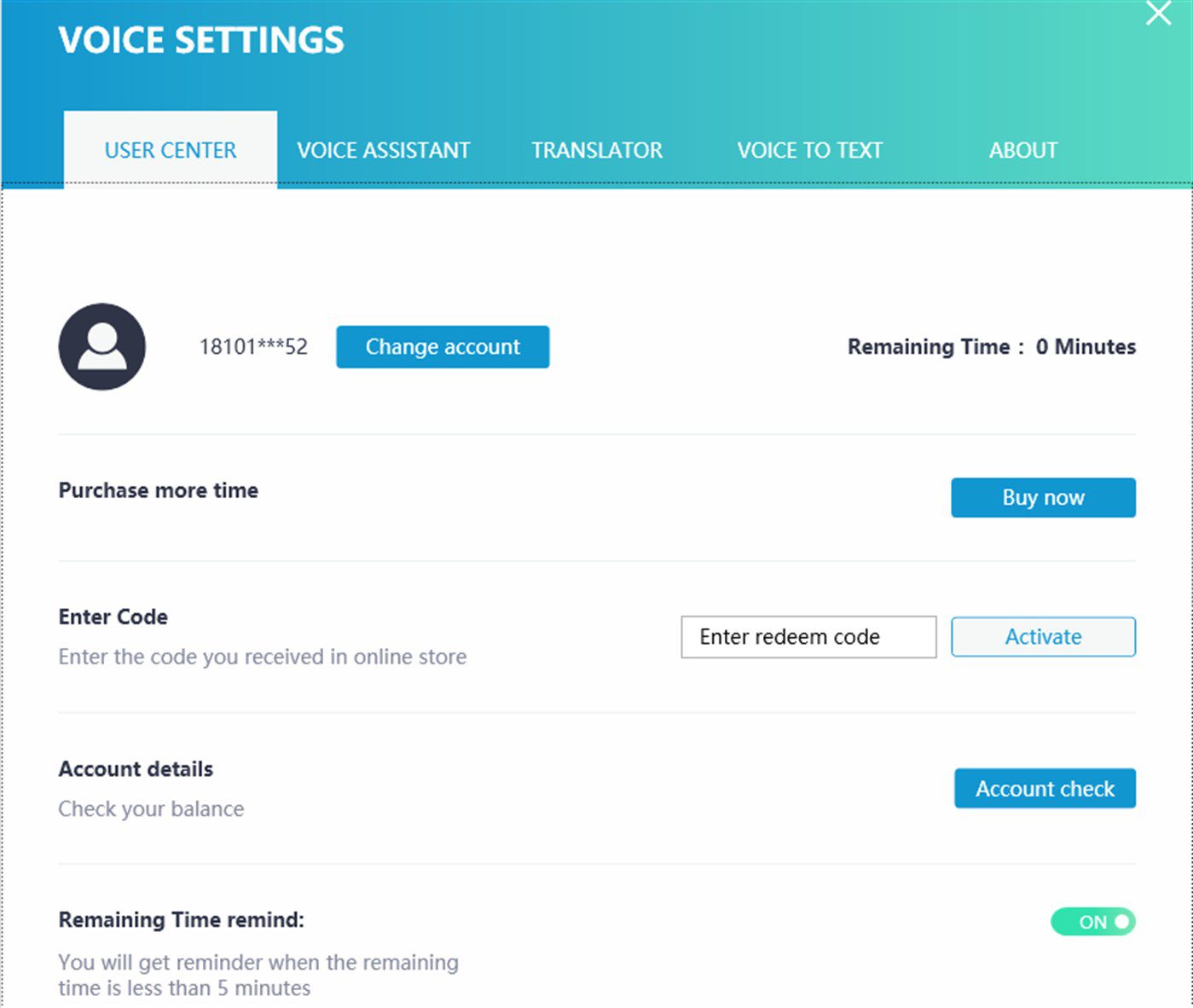The image size is (1193, 1008).
Task: Go to the Voice to Text tab
Action: (810, 150)
